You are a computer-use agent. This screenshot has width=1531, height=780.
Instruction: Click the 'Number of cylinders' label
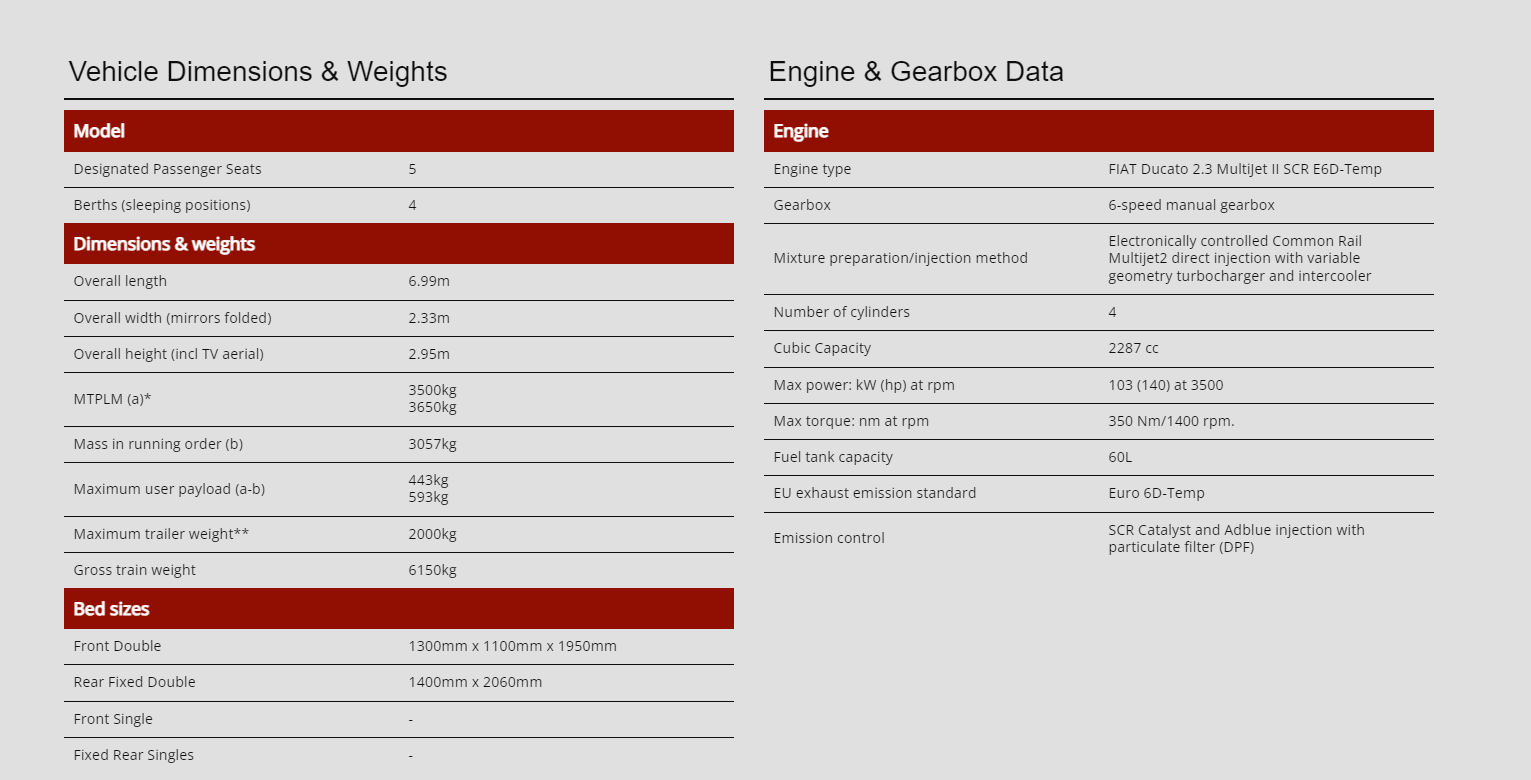pyautogui.click(x=841, y=312)
